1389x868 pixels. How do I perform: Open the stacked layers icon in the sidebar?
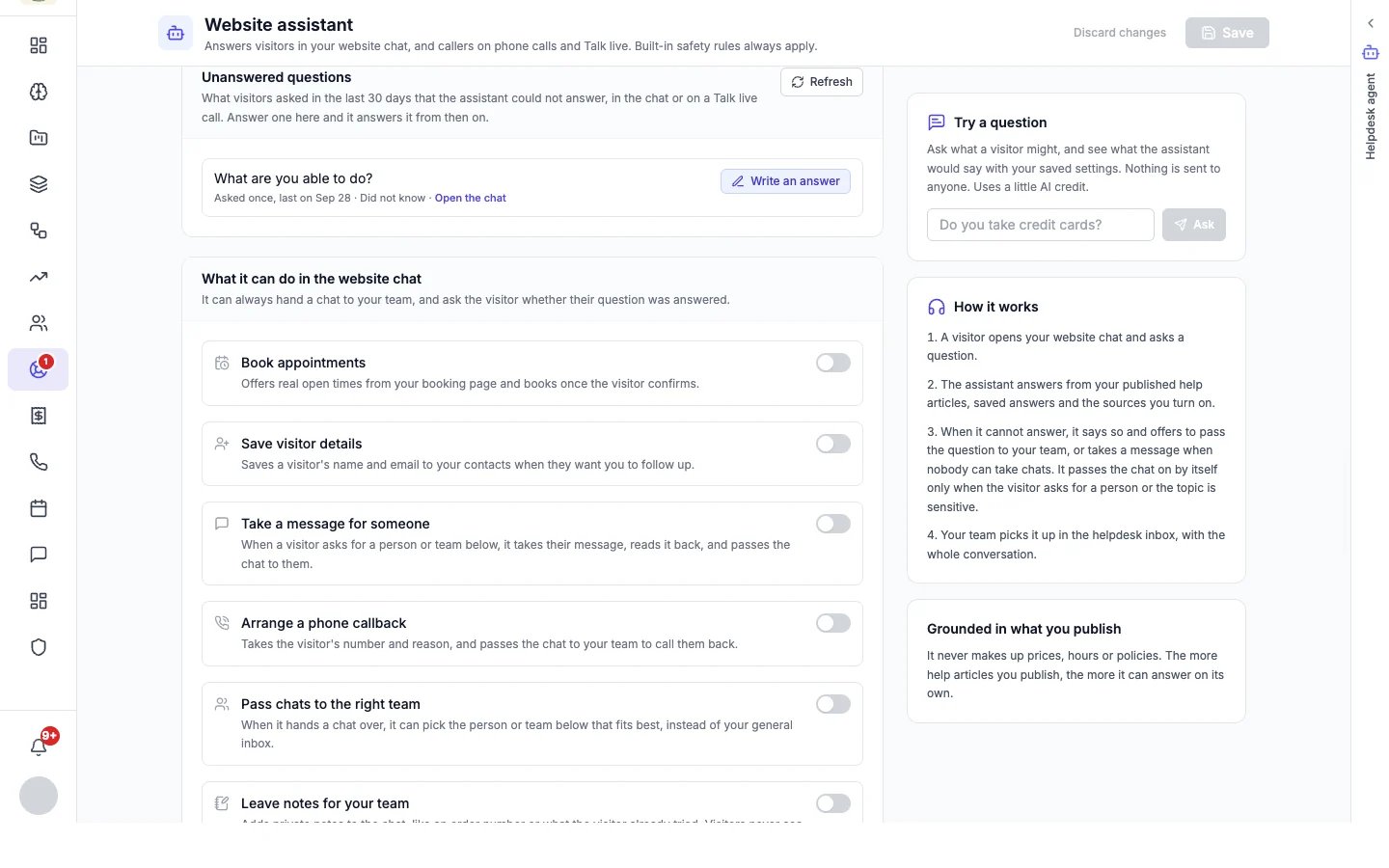[x=39, y=184]
